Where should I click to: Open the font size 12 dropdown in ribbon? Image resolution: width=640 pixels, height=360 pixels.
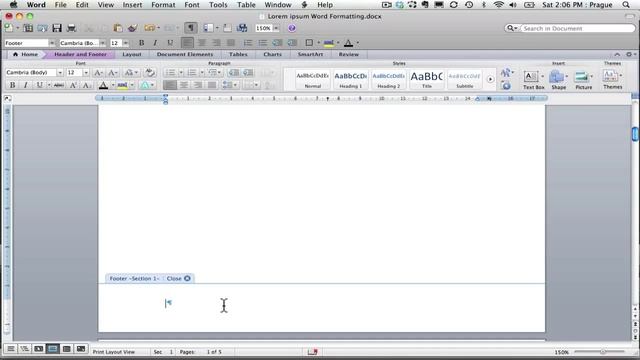pyautogui.click(x=86, y=73)
